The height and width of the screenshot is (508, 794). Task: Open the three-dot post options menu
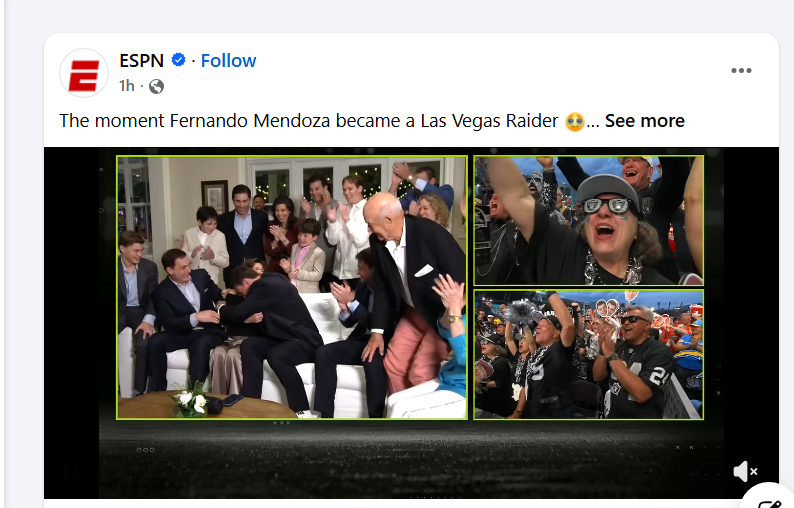pos(741,71)
